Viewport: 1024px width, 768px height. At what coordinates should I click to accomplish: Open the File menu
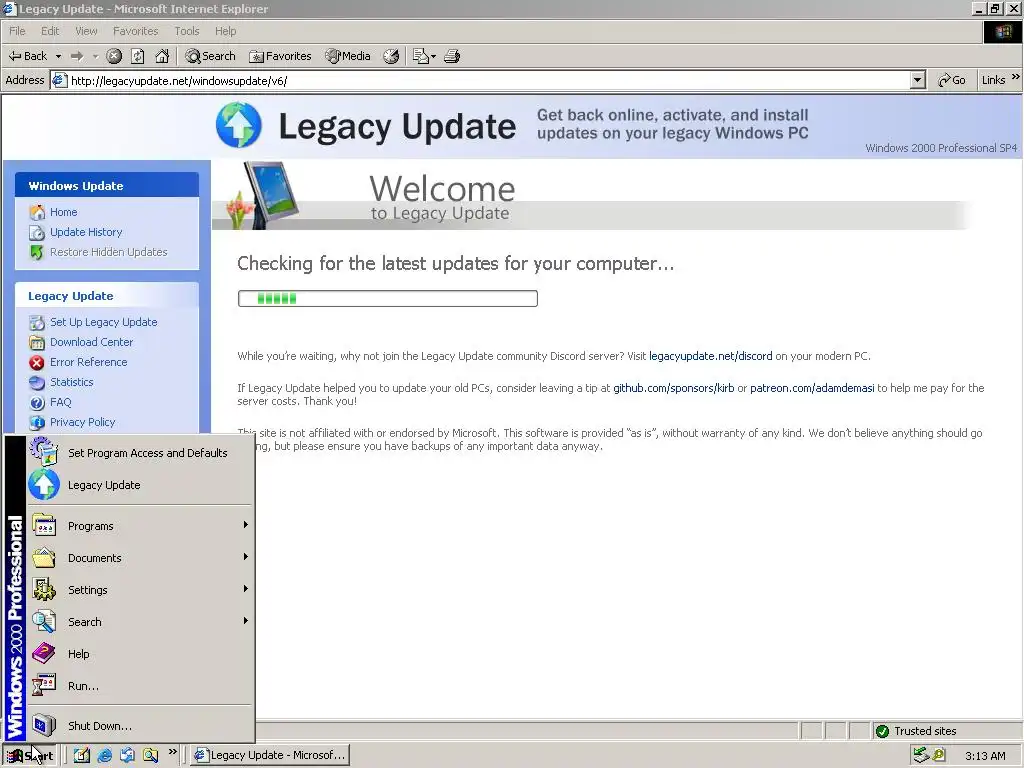(17, 31)
